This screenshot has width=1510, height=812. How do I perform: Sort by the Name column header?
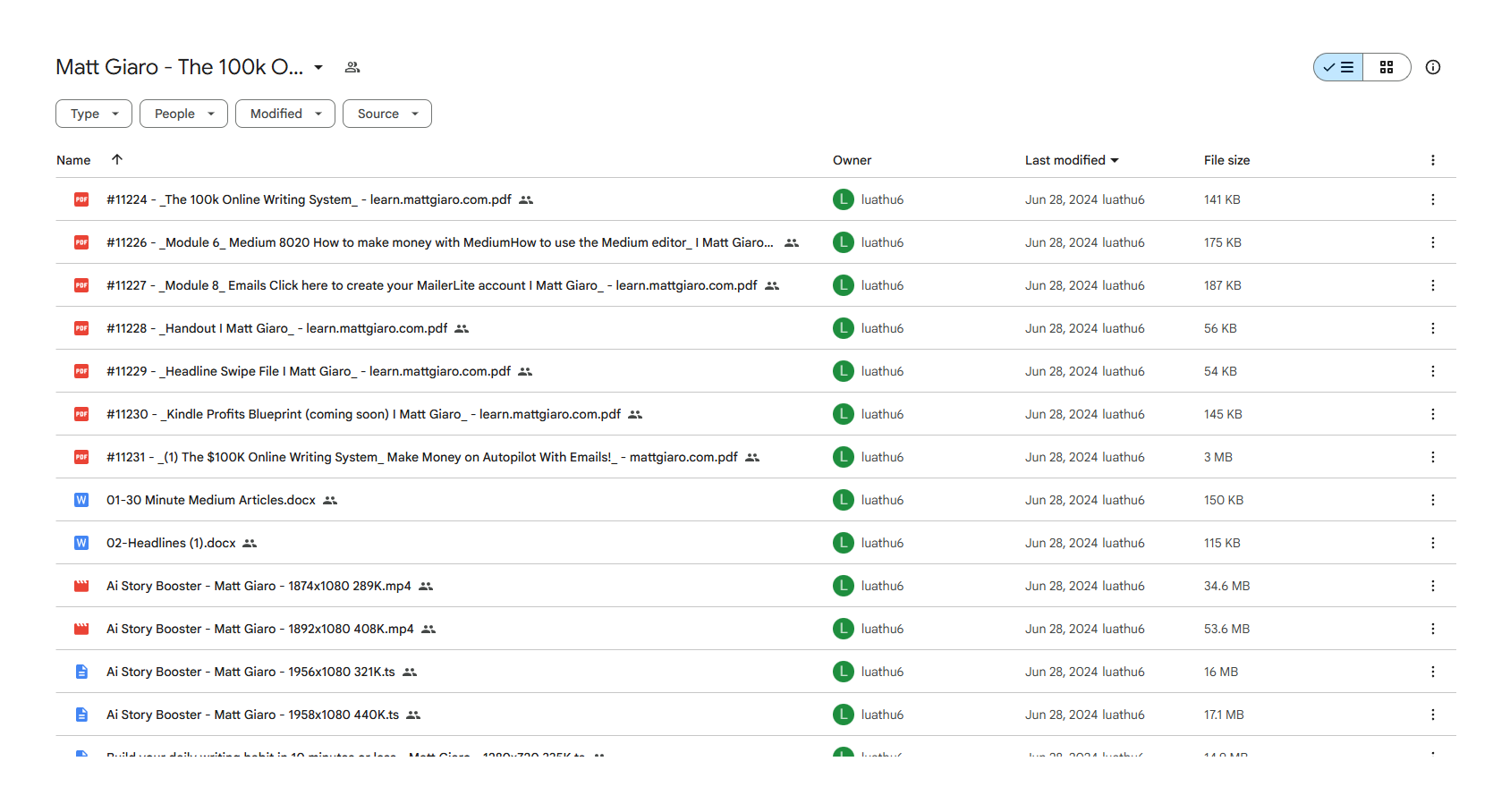[73, 160]
